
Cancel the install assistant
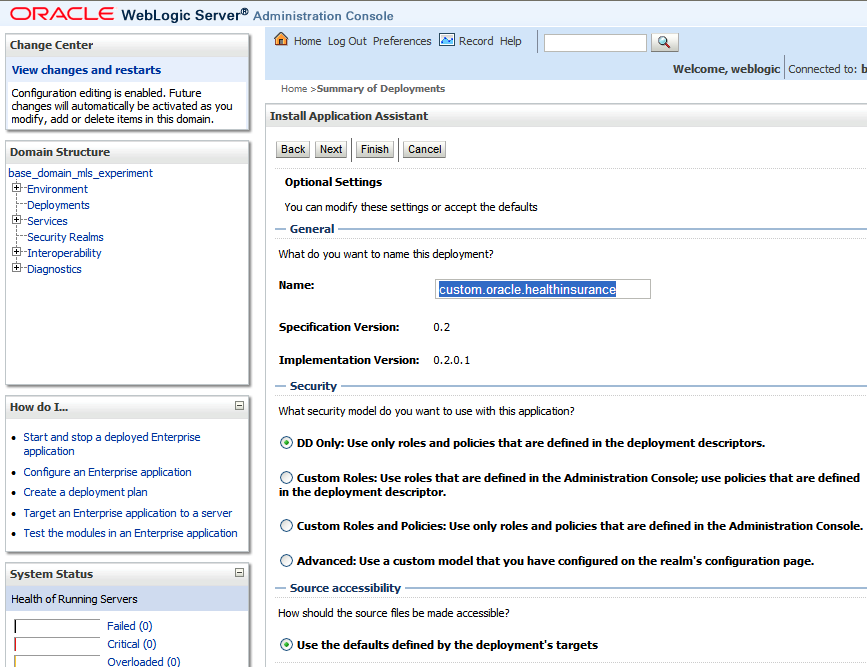tap(425, 149)
